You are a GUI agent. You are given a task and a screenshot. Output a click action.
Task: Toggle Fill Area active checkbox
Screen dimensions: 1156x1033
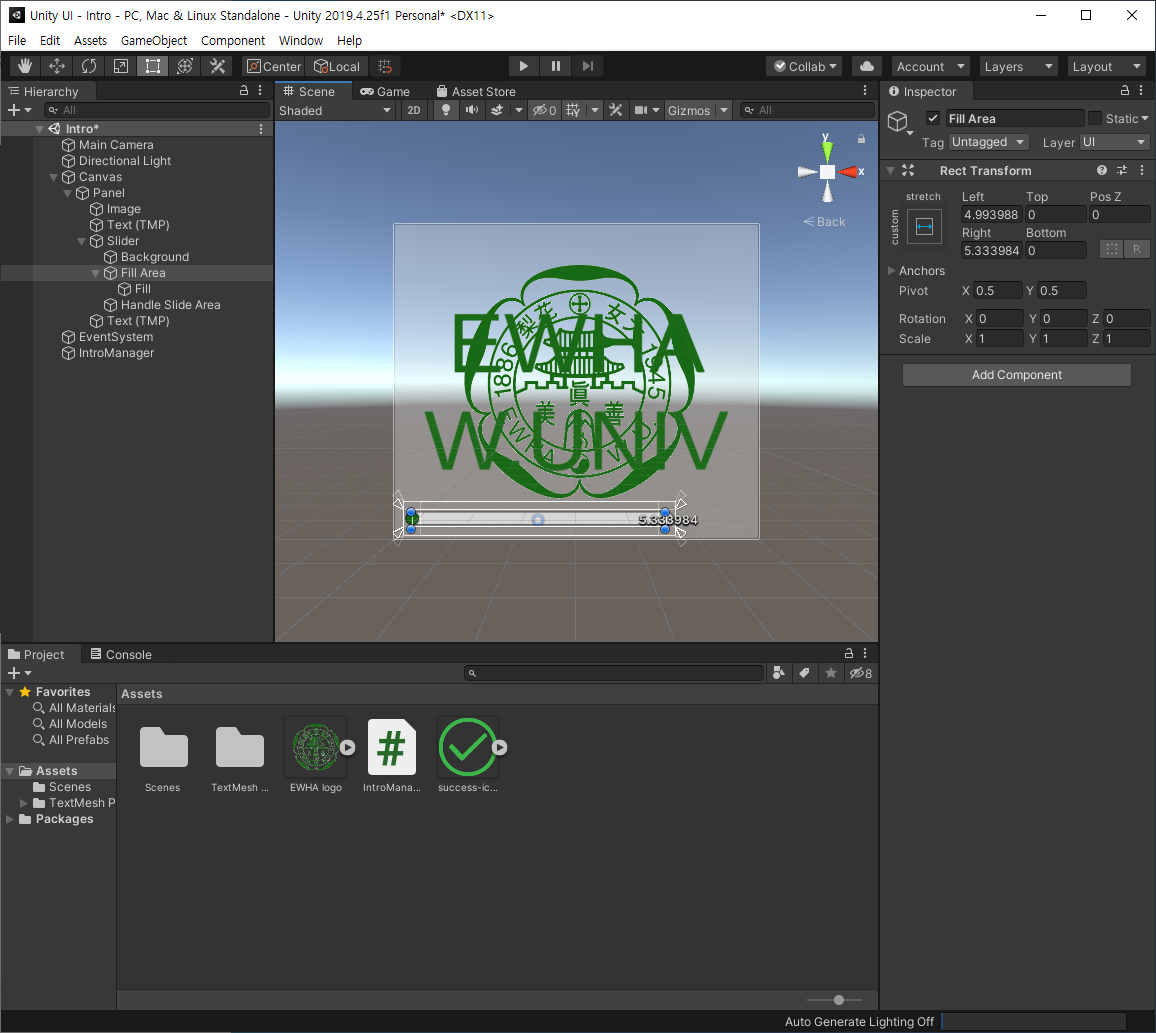click(933, 118)
